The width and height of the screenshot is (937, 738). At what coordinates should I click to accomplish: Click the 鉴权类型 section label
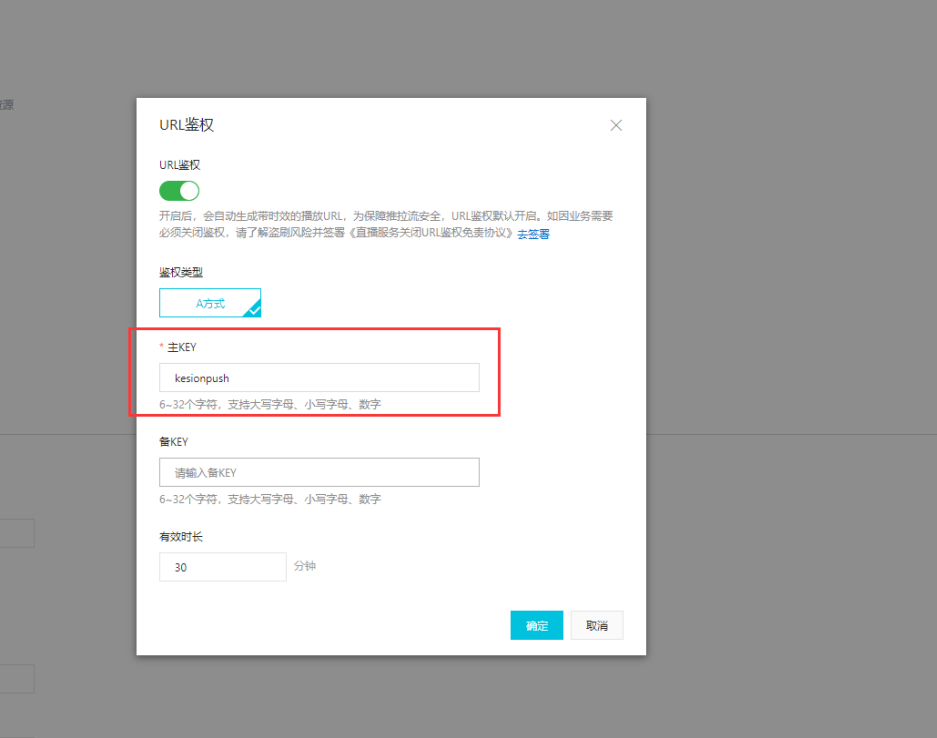[181, 272]
